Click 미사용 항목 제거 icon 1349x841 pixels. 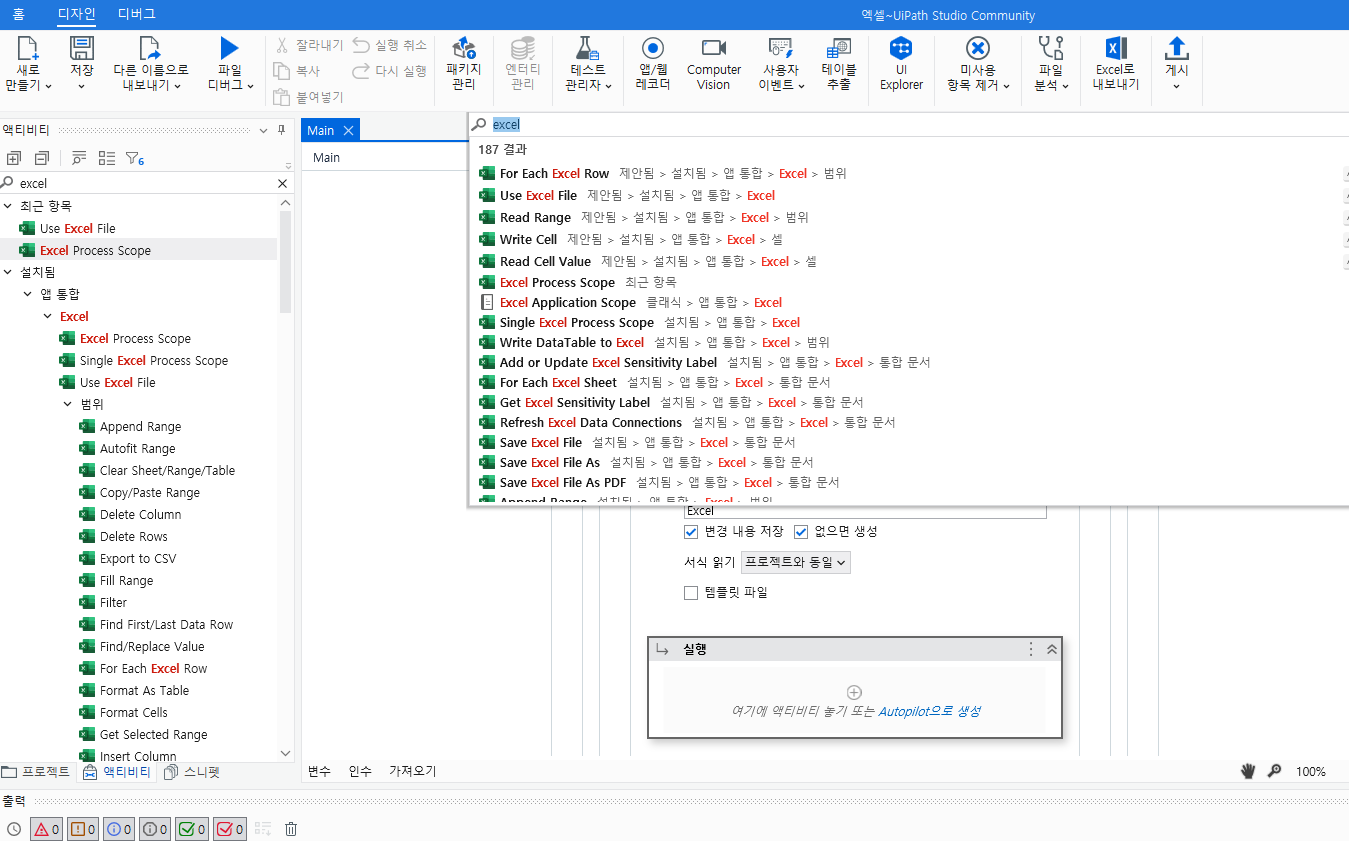tap(978, 48)
